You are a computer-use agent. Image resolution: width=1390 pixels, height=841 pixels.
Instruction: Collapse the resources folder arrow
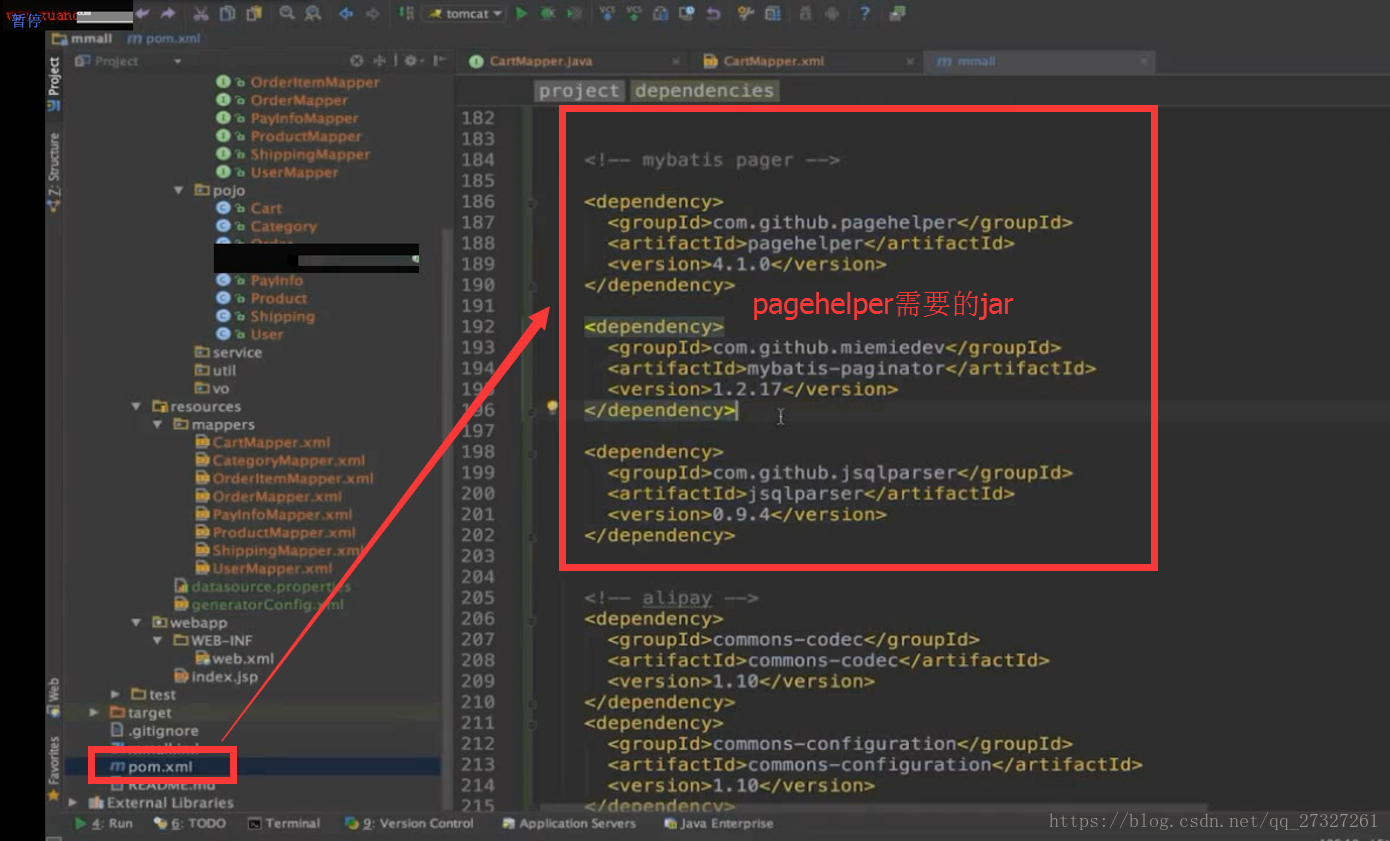coord(137,406)
